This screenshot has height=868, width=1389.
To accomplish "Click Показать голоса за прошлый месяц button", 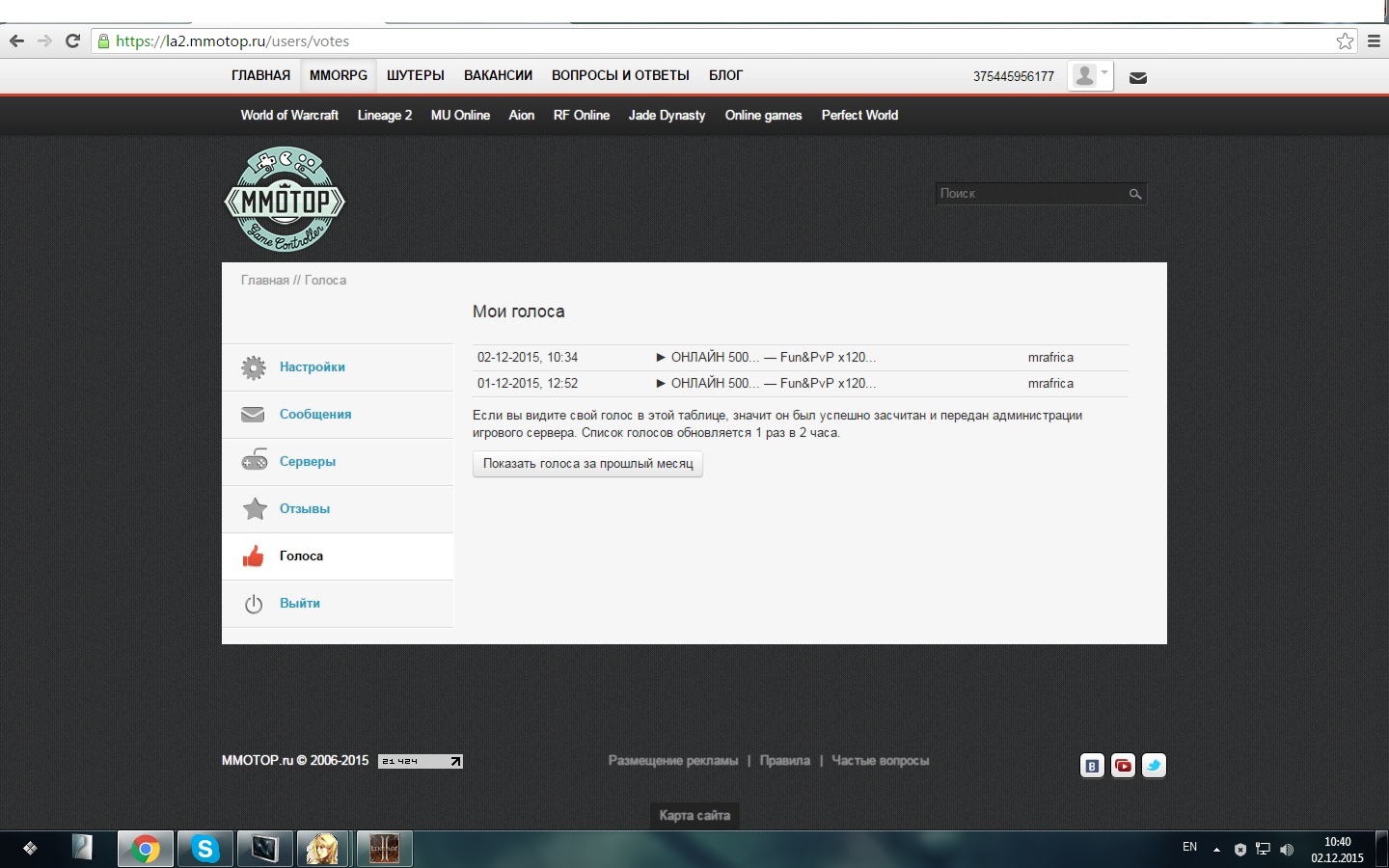I will tap(587, 464).
